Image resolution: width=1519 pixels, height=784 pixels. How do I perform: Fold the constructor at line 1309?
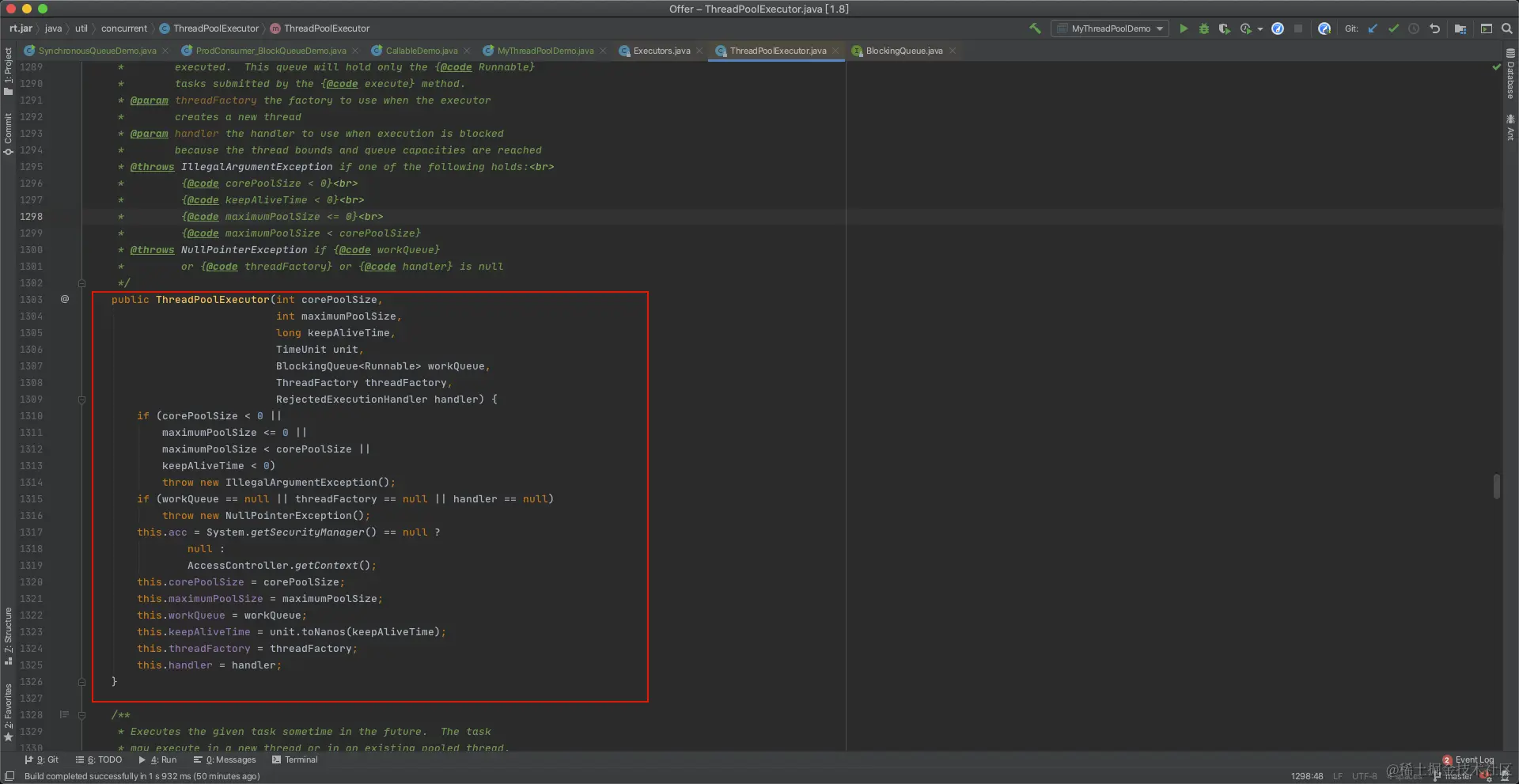point(81,399)
